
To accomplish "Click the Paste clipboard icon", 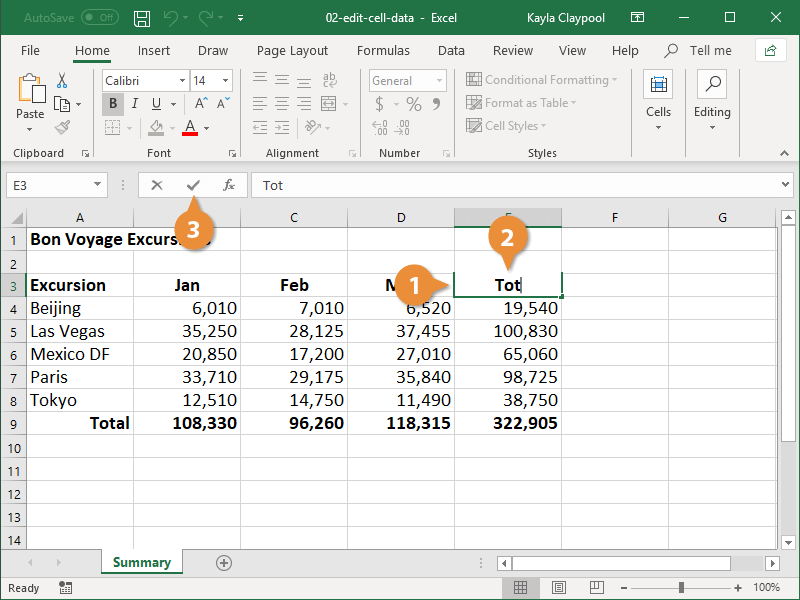I will pyautogui.click(x=31, y=89).
